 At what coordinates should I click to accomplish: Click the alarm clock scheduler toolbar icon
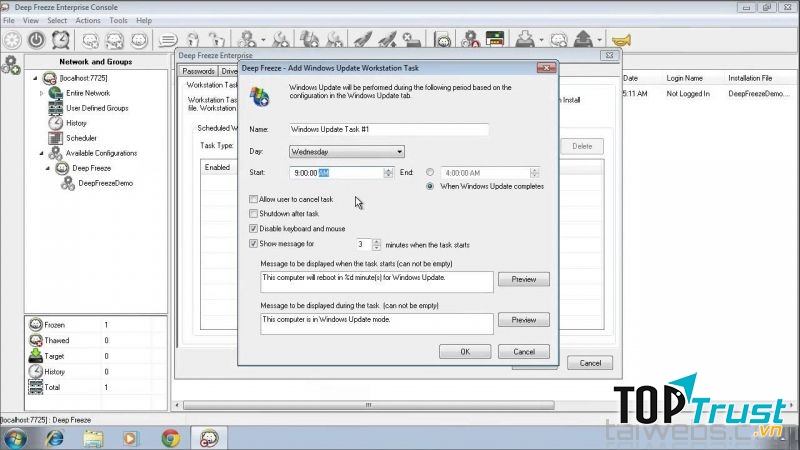click(61, 40)
